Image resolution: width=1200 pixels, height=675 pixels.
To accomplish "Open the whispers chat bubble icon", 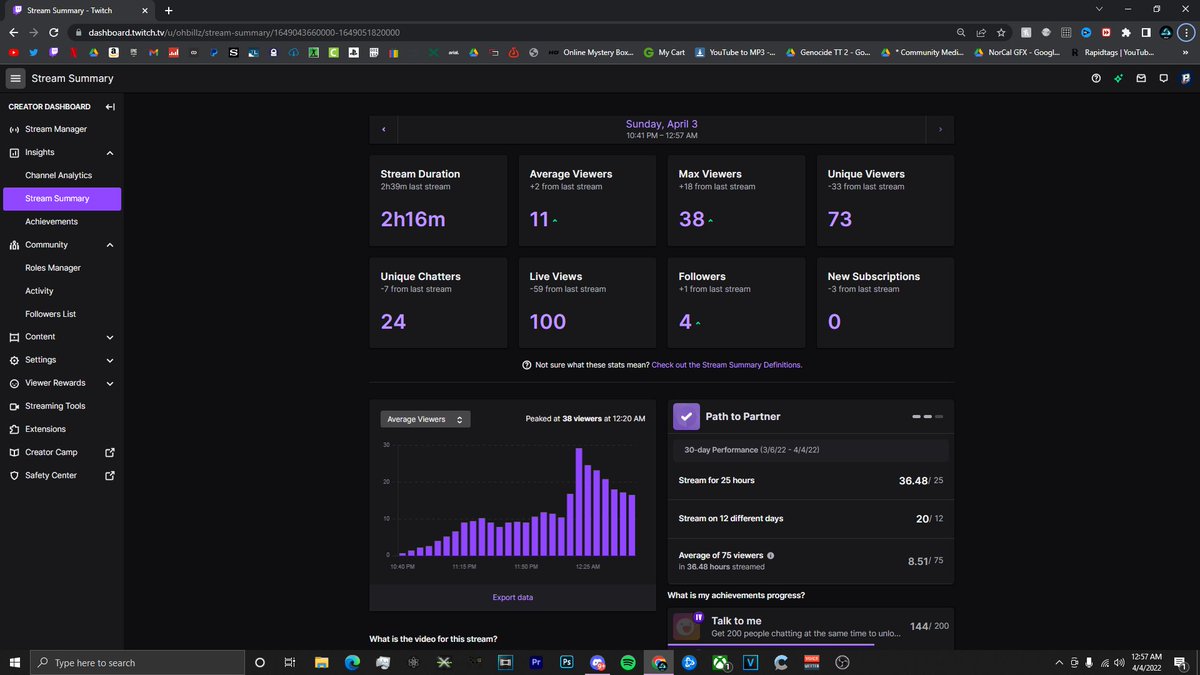I will tap(1163, 78).
